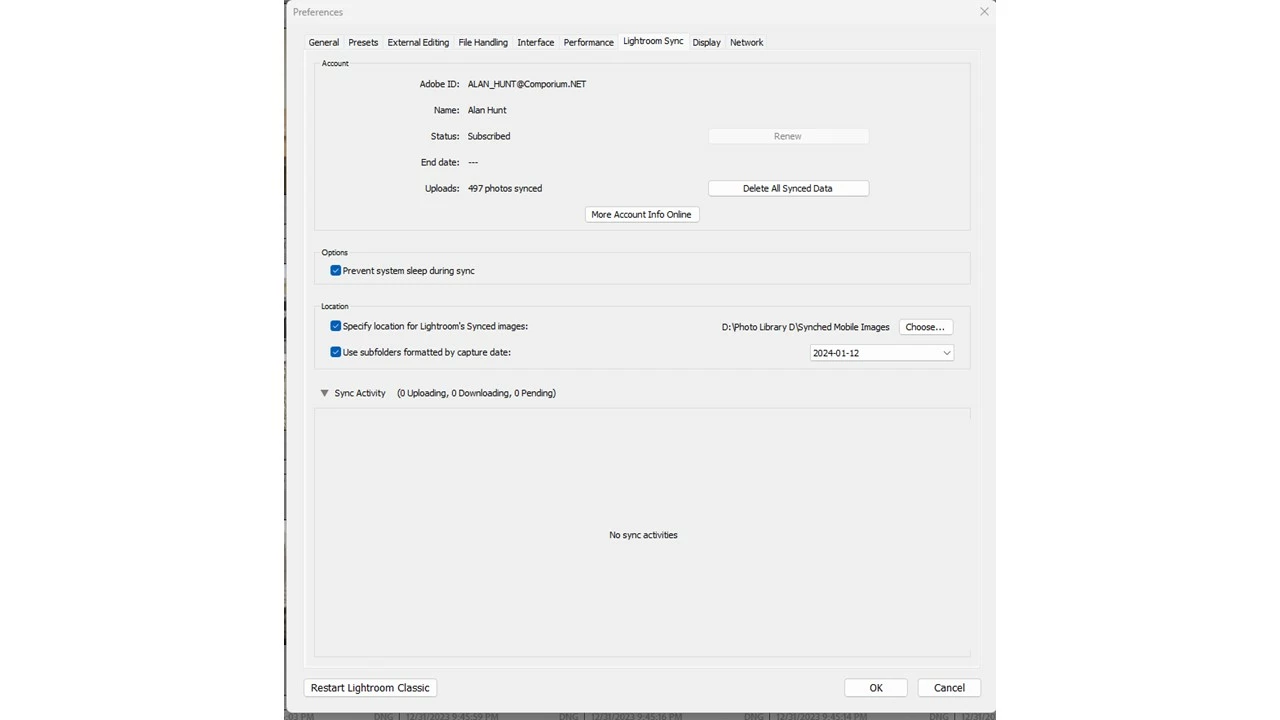Select the External Editing tab

click(x=418, y=42)
